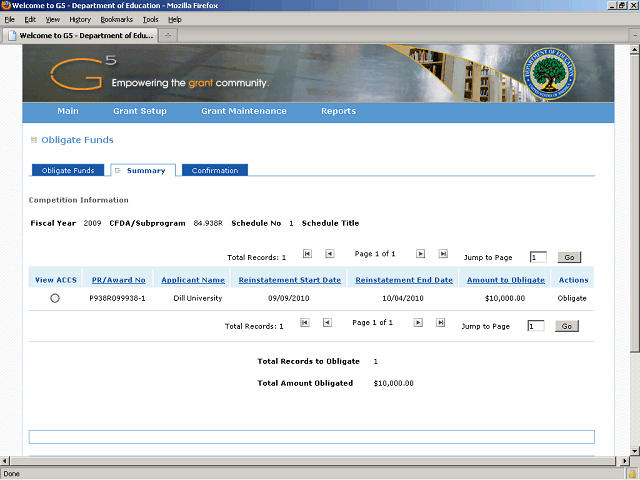Screen dimensions: 640x480
Task: Open Grant Setup navigation item
Action: (x=140, y=111)
